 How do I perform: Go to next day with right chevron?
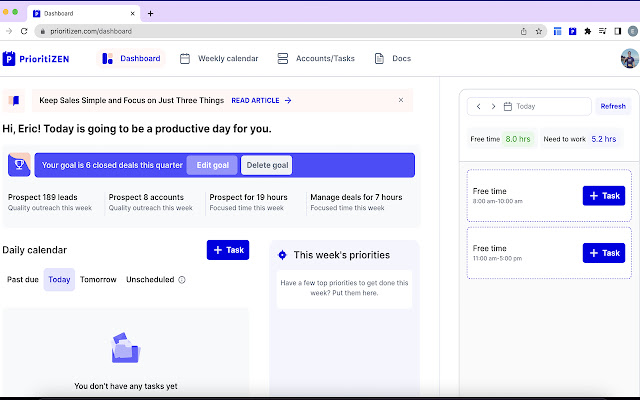pos(493,107)
